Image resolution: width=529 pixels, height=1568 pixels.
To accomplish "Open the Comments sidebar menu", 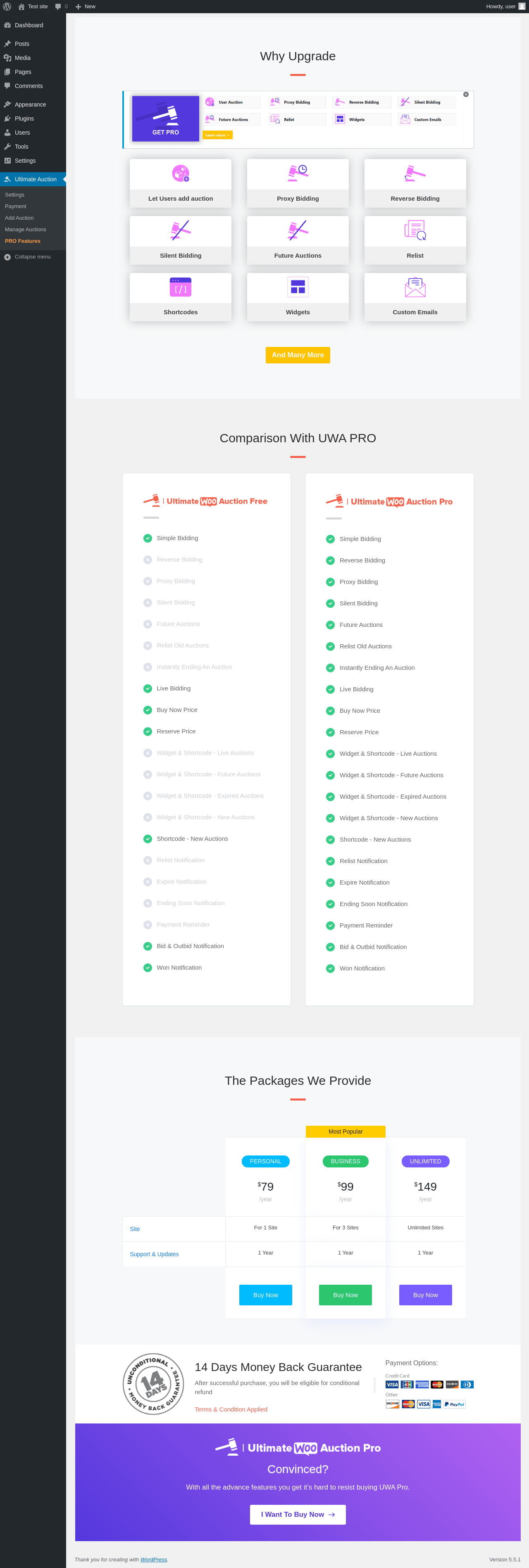I will point(33,86).
